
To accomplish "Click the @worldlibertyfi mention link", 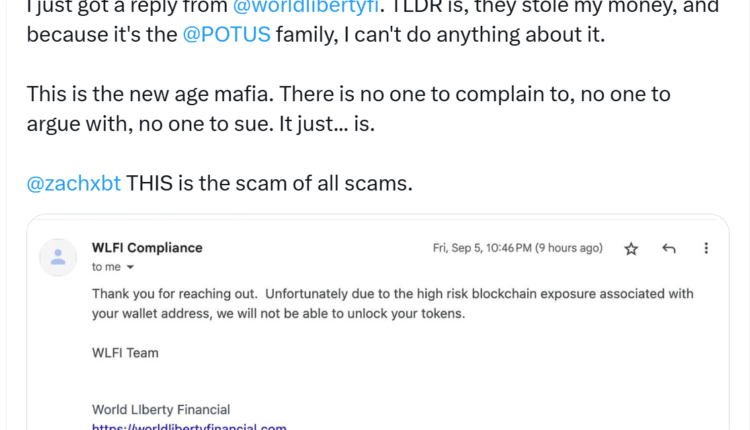I will click(305, 6).
